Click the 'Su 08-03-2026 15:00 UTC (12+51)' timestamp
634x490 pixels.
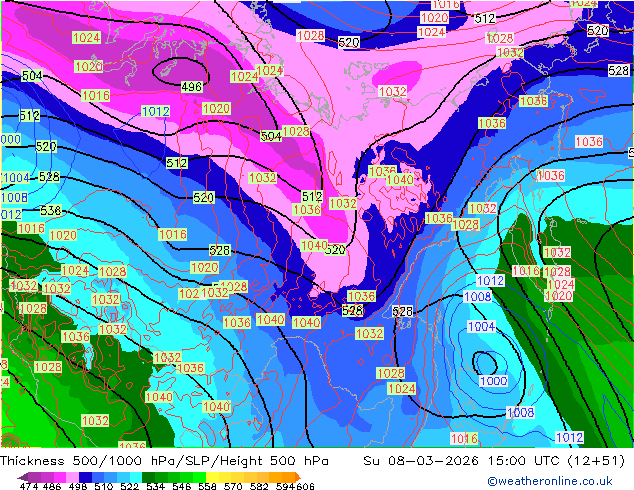tap(494, 461)
